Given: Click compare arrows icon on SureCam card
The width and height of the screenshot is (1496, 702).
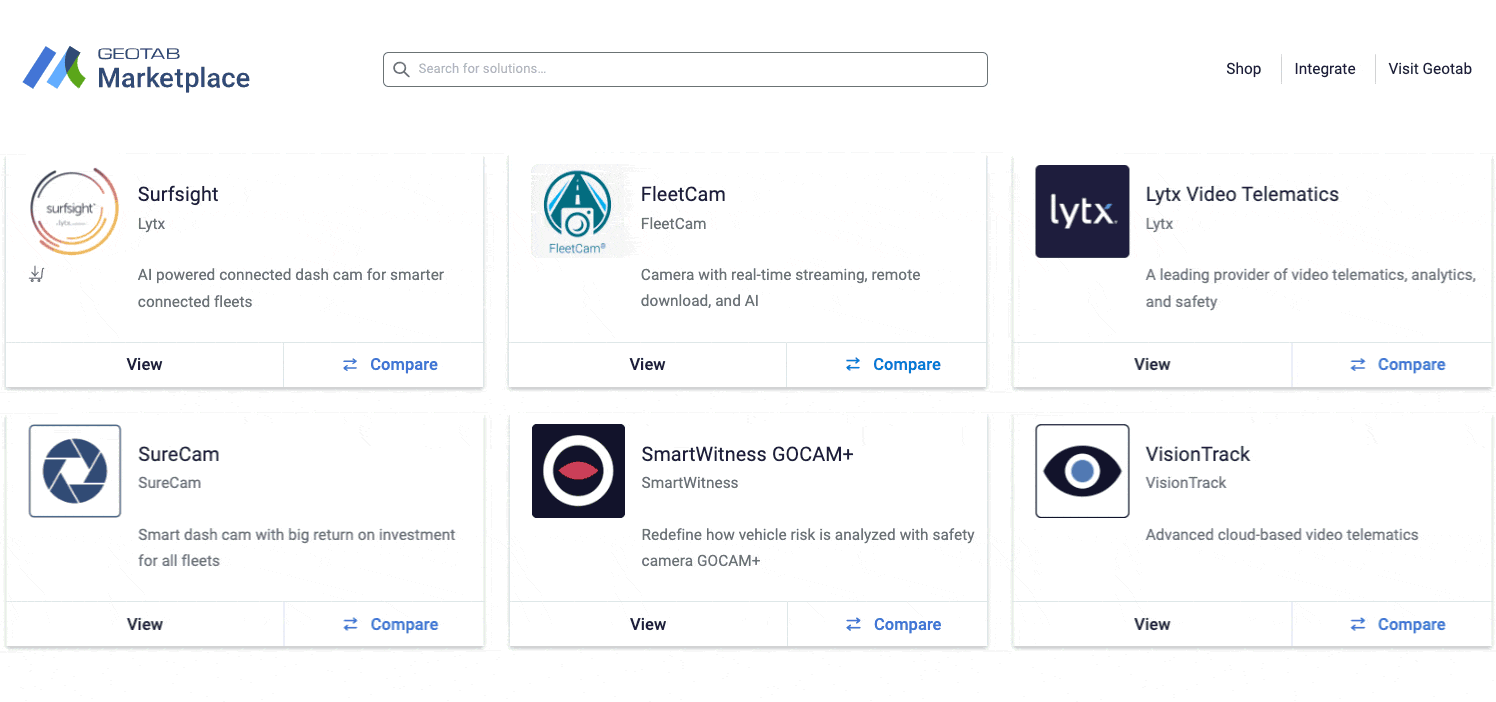Looking at the screenshot, I should pos(351,624).
